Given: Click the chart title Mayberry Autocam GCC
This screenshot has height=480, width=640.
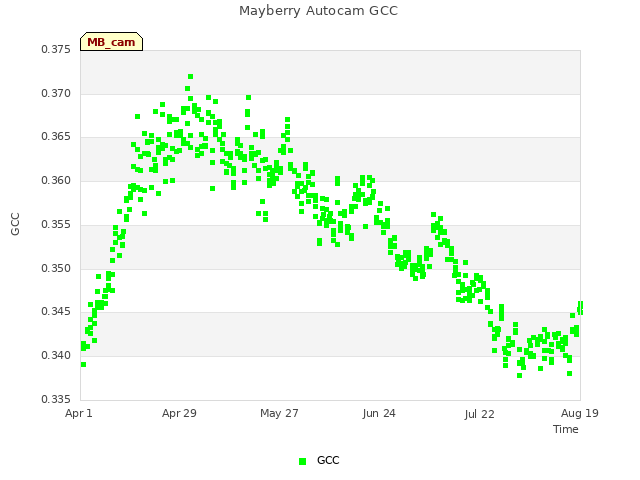Looking at the screenshot, I should (x=318, y=11).
